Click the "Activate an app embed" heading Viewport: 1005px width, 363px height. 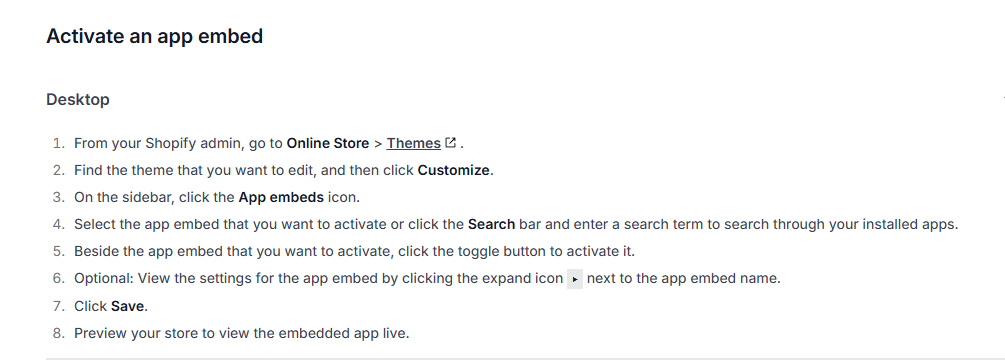(154, 36)
